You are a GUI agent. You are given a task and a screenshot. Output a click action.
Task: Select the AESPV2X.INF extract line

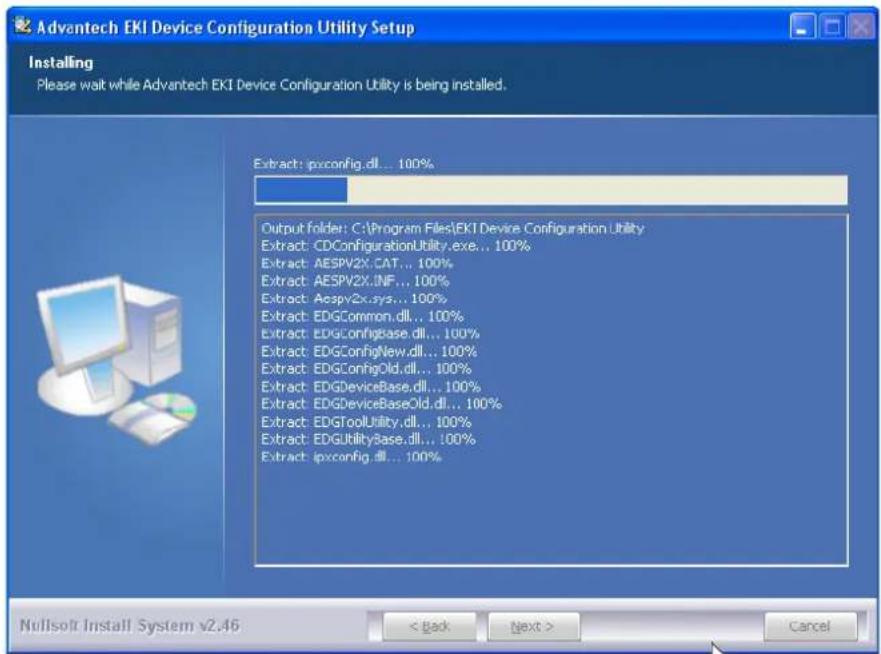click(355, 280)
